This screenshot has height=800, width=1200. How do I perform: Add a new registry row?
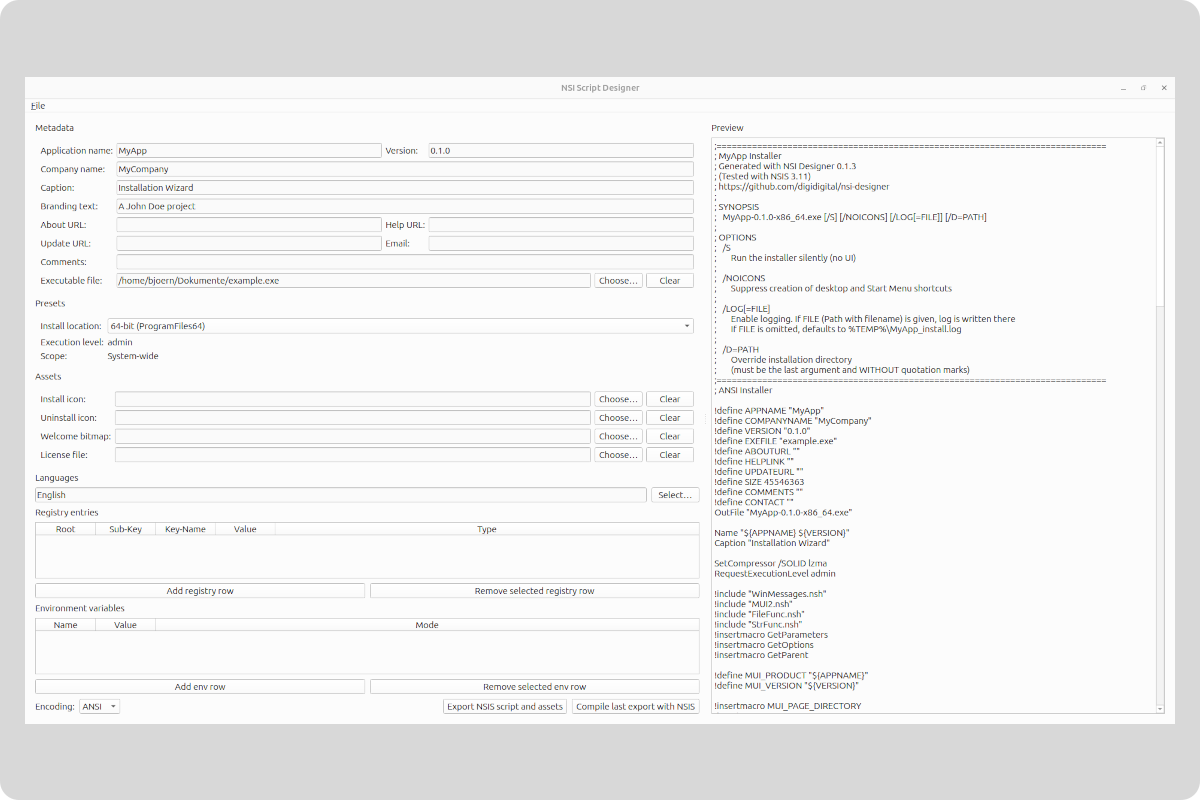(x=200, y=590)
